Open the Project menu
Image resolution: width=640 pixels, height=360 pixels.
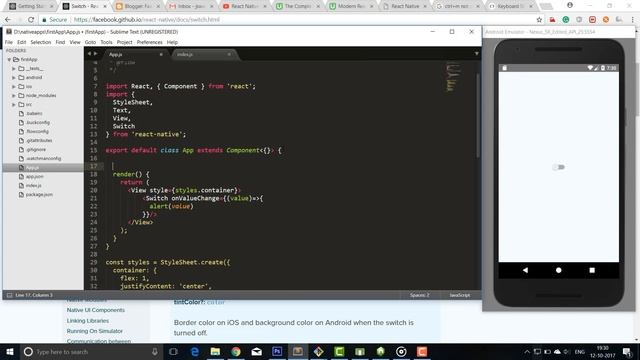click(x=124, y=42)
